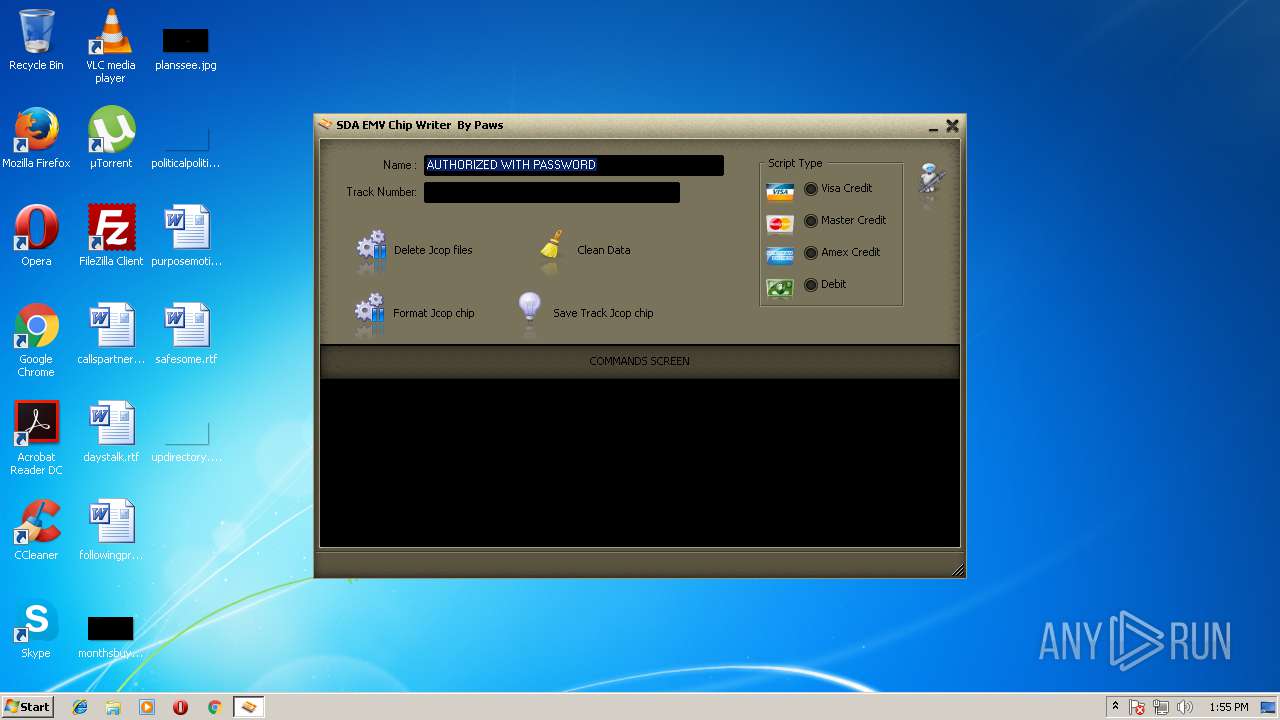1280x720 pixels.
Task: Click the window resize grip in the corner
Action: 957,569
